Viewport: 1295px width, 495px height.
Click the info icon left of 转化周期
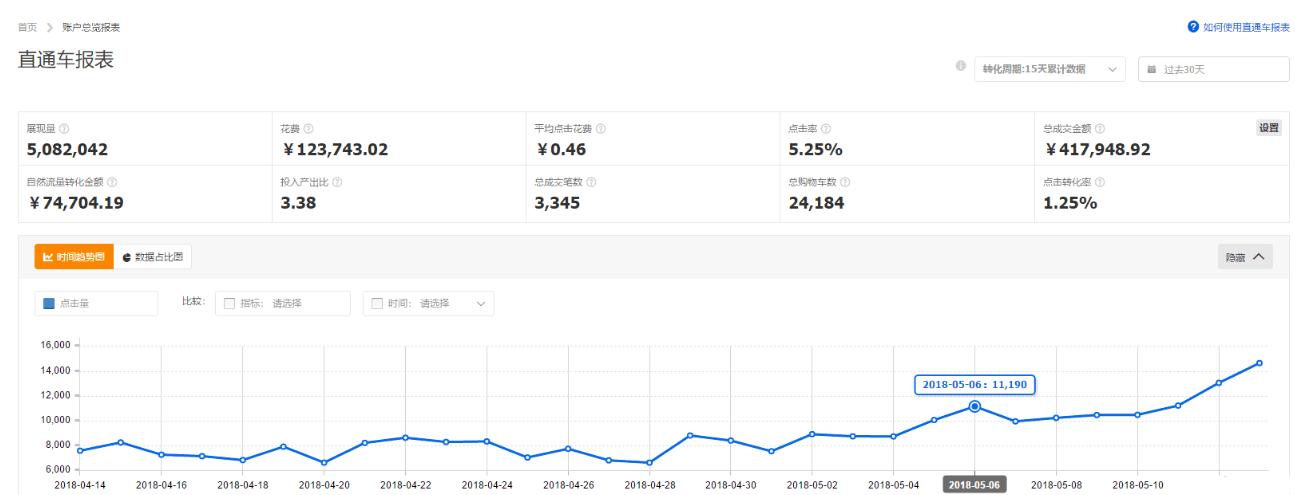tap(961, 67)
